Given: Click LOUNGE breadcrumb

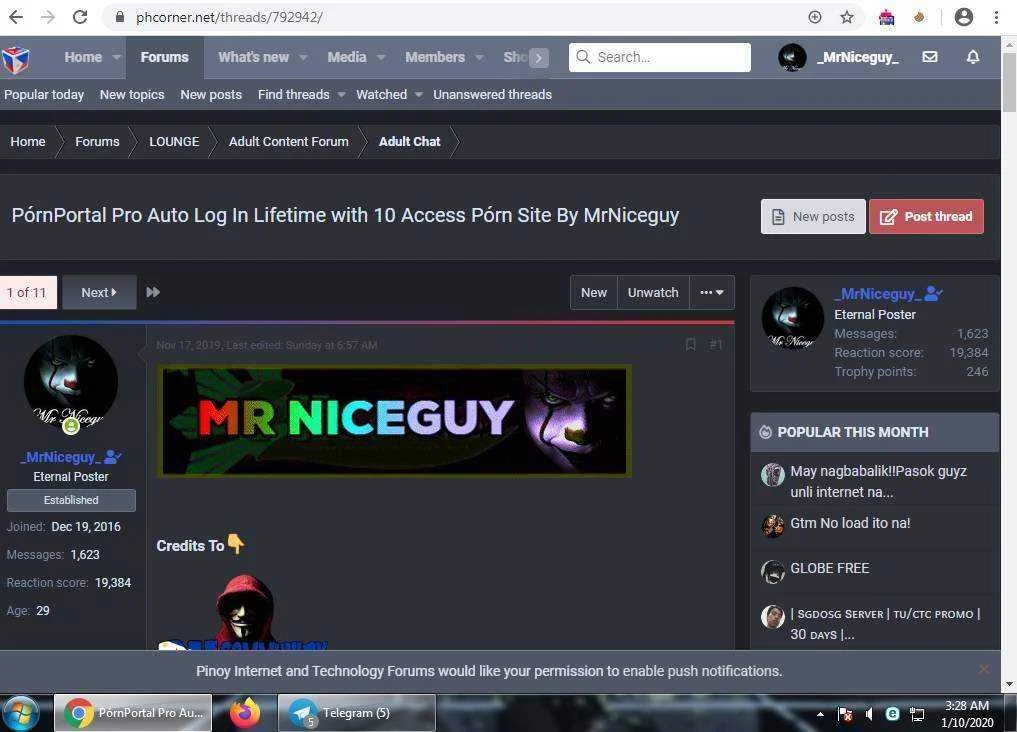Looking at the screenshot, I should [174, 141].
